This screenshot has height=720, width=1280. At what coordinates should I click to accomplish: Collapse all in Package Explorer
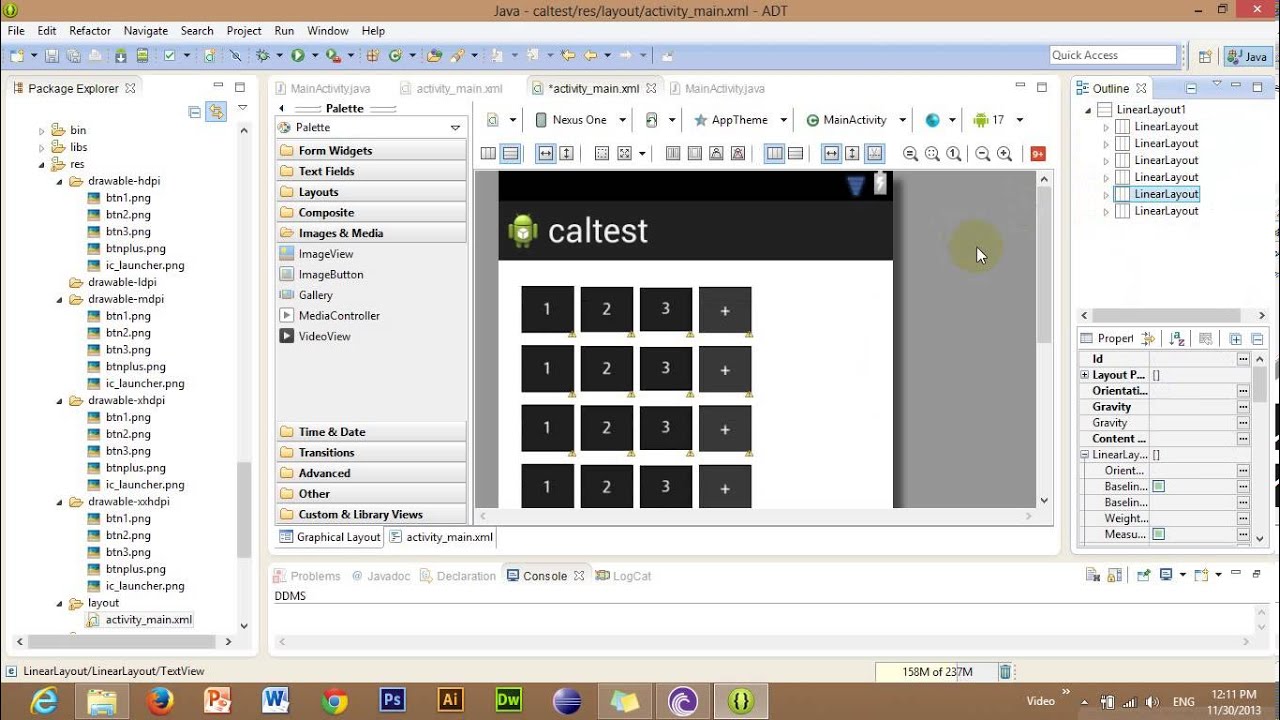[195, 112]
